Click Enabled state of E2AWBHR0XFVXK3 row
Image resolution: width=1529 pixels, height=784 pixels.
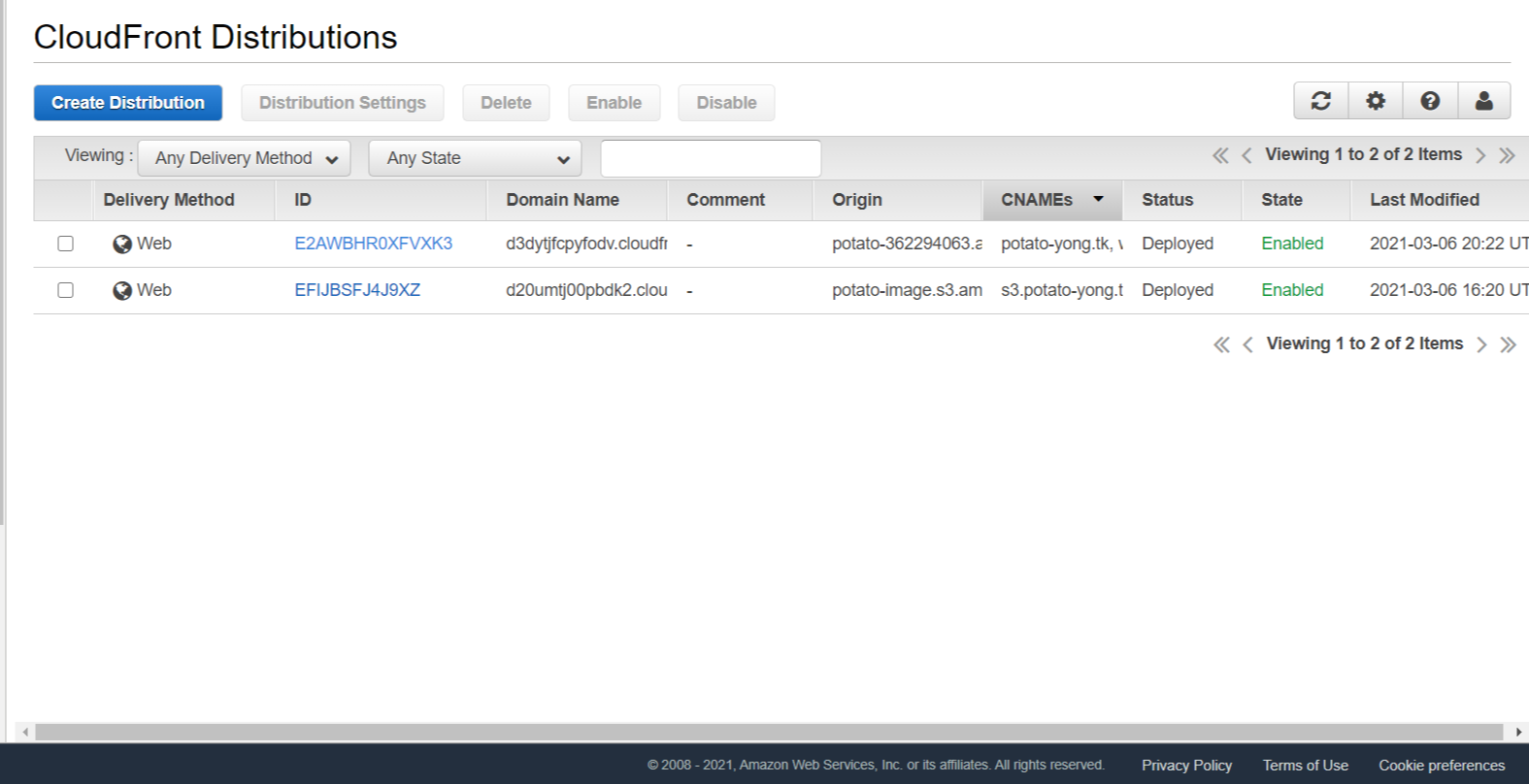click(x=1292, y=244)
